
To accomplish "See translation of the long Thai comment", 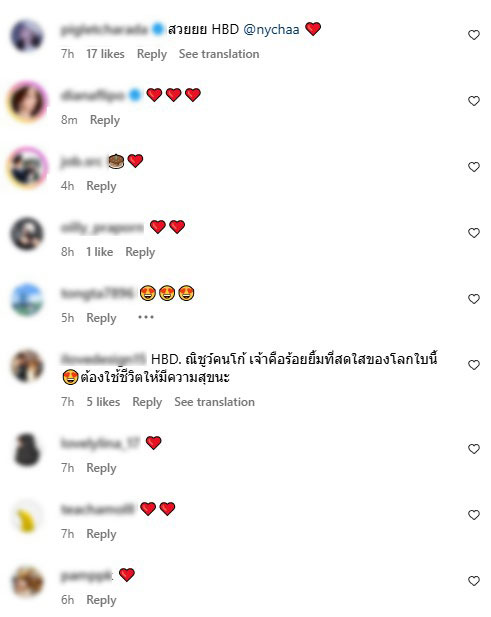I will click(x=214, y=402).
